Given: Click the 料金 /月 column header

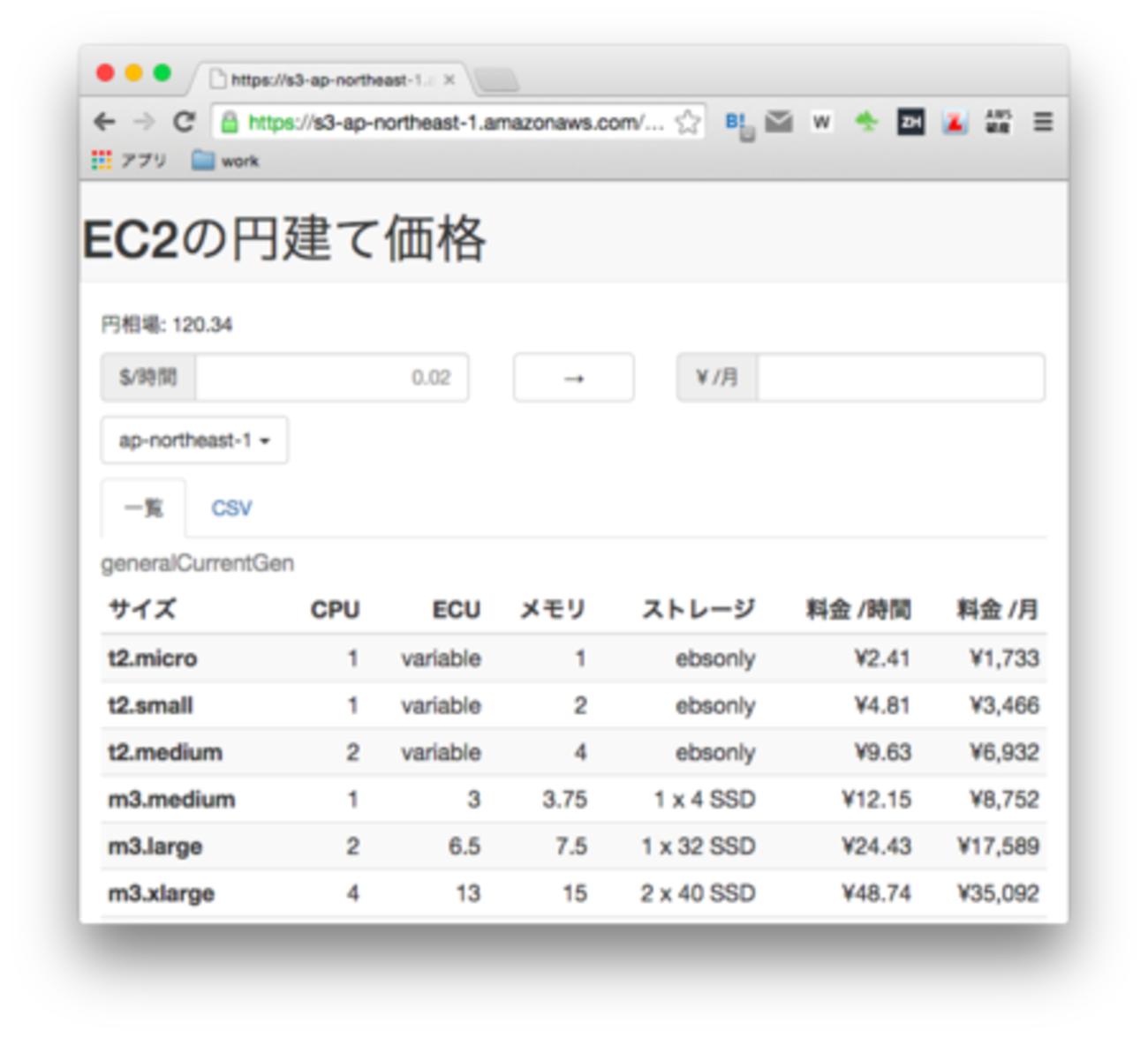Looking at the screenshot, I should [x=998, y=609].
